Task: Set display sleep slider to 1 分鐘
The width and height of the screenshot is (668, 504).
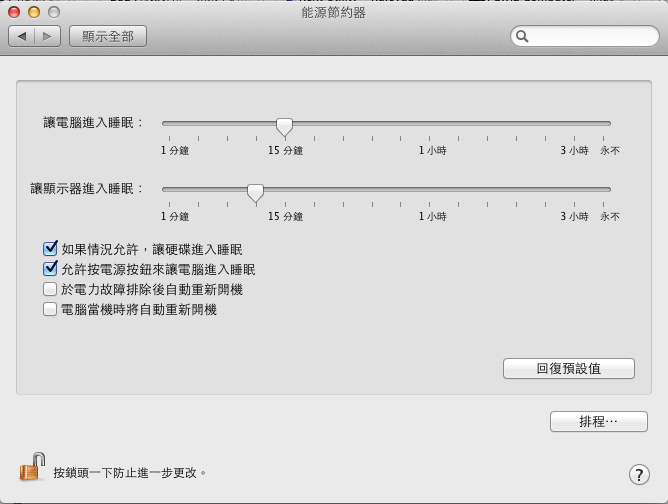Action: pyautogui.click(x=170, y=190)
